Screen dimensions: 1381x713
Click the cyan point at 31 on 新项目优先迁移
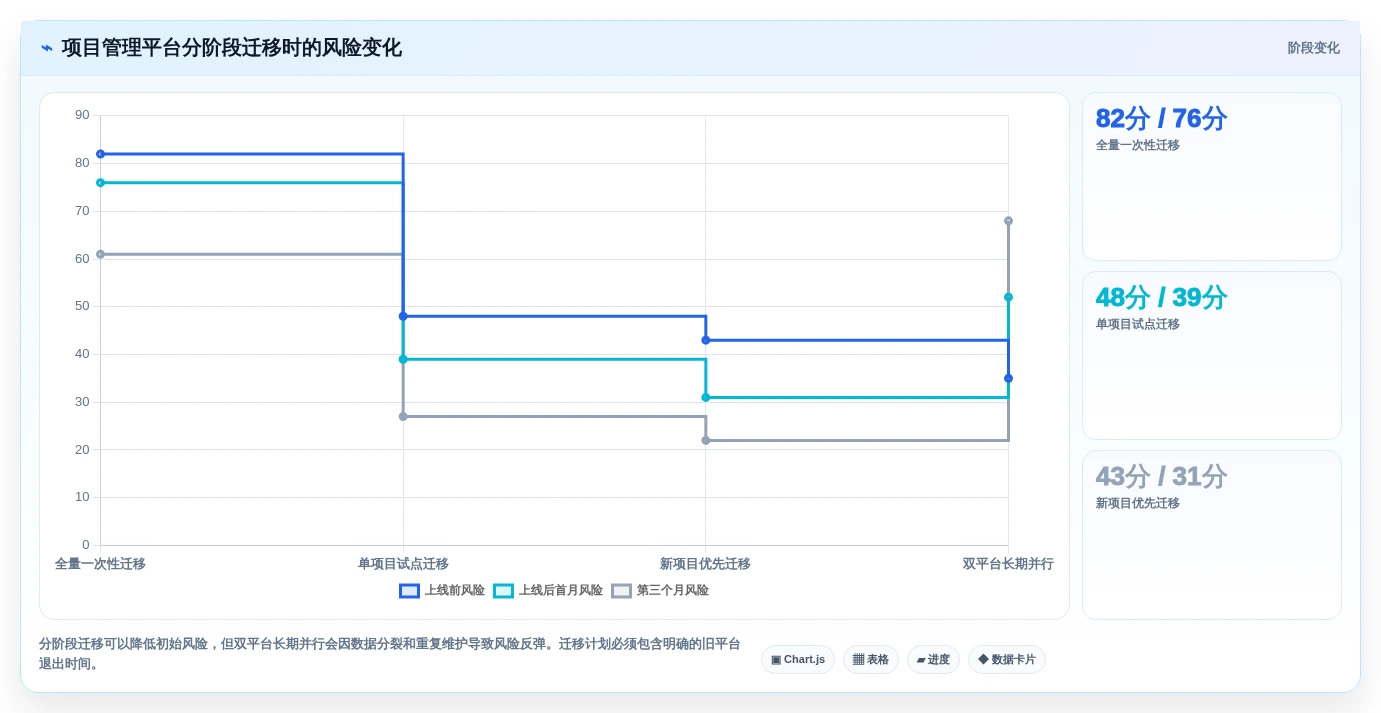pos(706,397)
